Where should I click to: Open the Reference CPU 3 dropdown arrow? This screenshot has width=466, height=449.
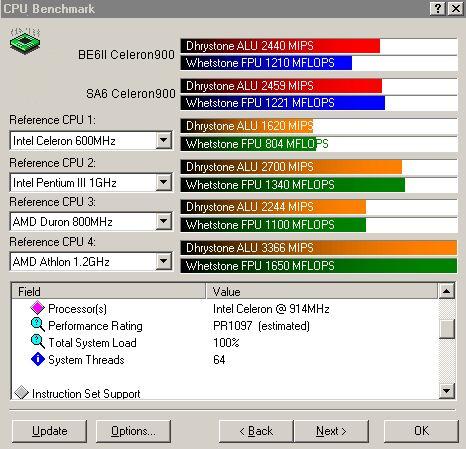coord(164,221)
